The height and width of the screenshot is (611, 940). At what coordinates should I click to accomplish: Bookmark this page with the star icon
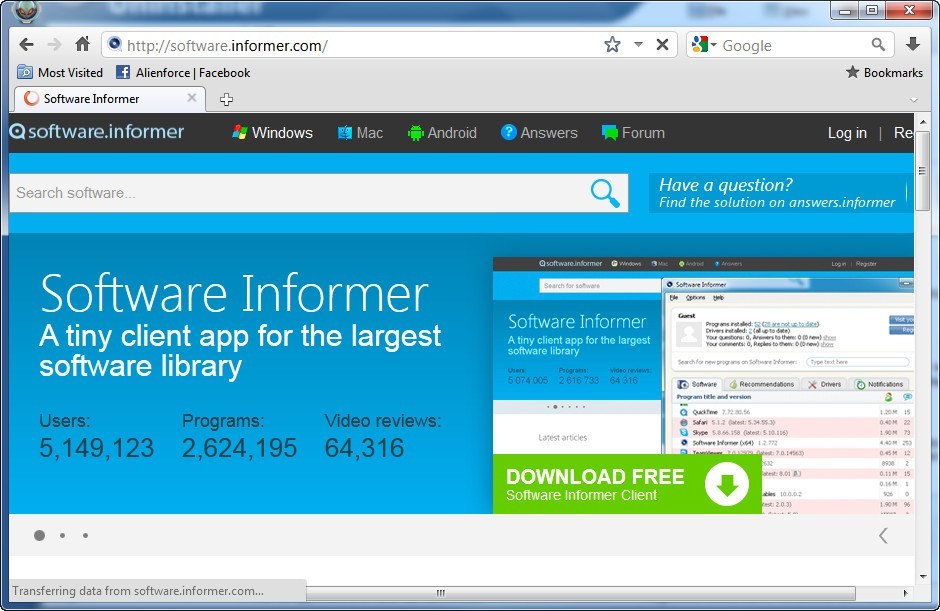(x=612, y=45)
